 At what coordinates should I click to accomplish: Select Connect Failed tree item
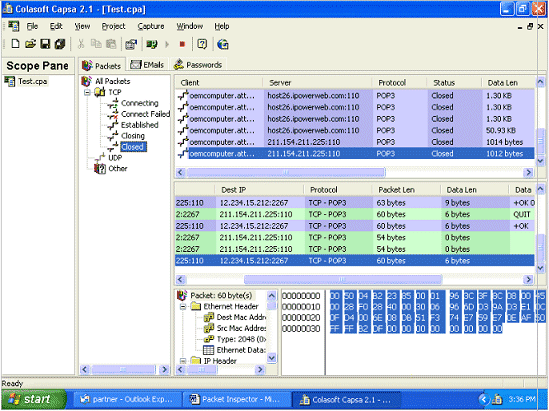(145, 114)
